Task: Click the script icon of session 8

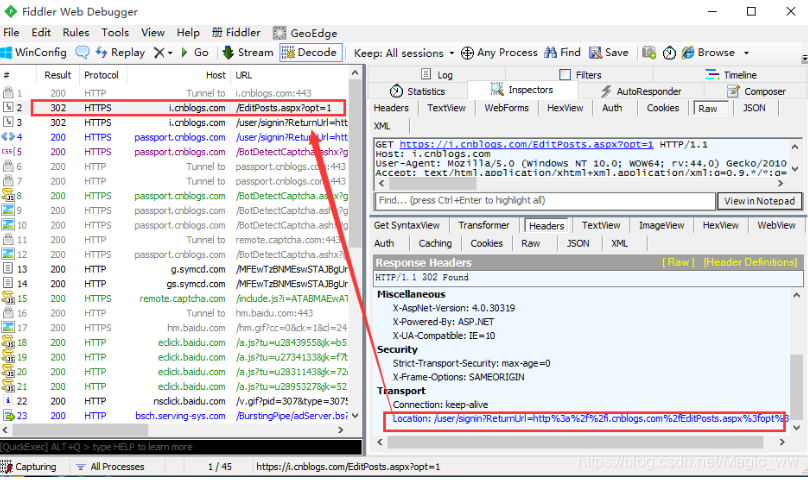Action: (8, 195)
